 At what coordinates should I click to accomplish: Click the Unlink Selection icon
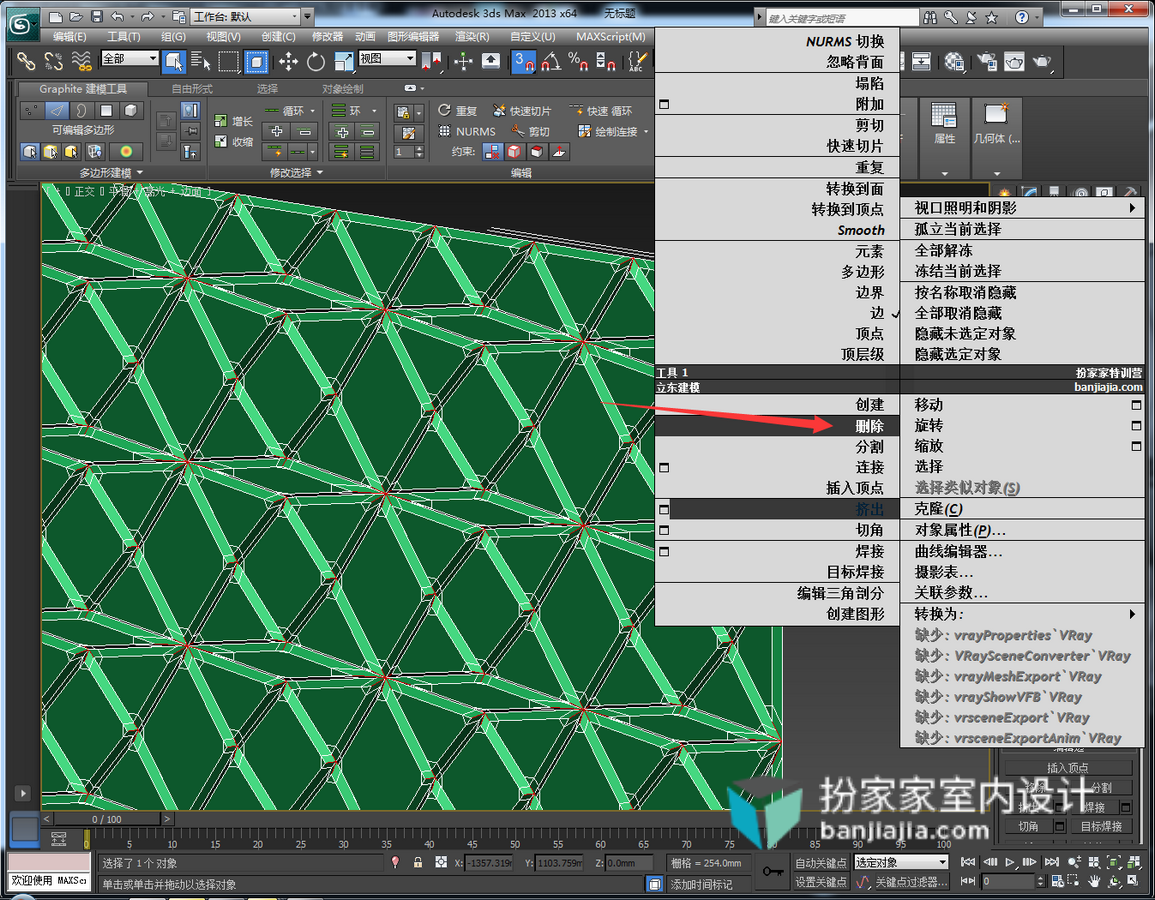(x=53, y=61)
